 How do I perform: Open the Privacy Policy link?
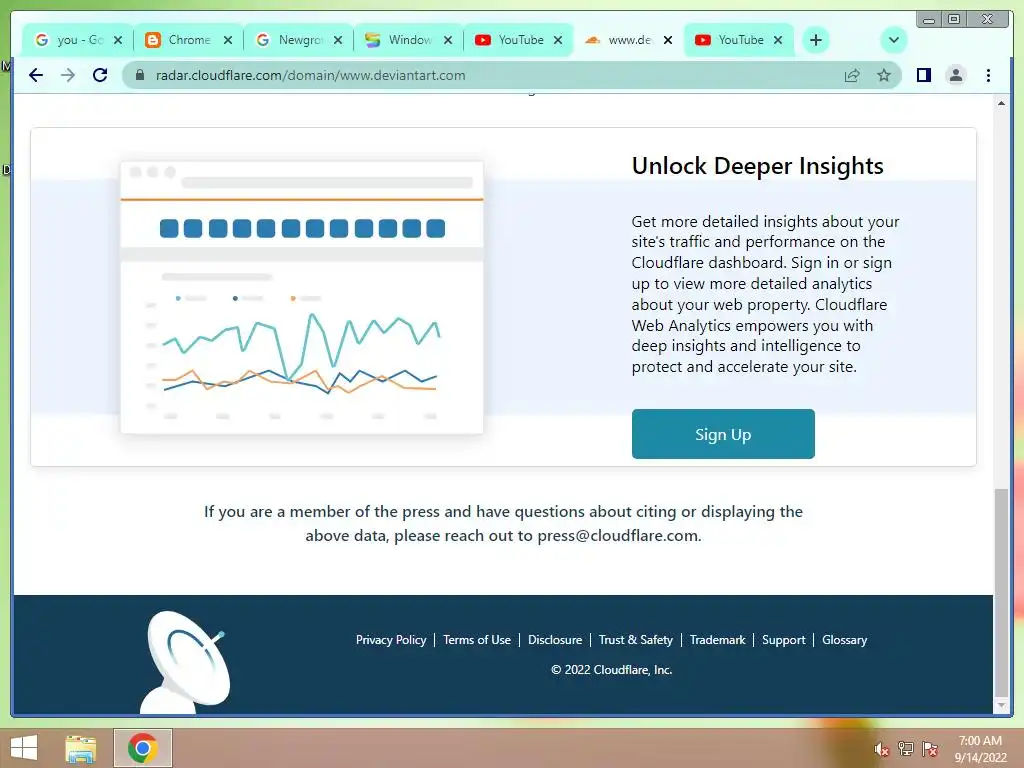391,640
